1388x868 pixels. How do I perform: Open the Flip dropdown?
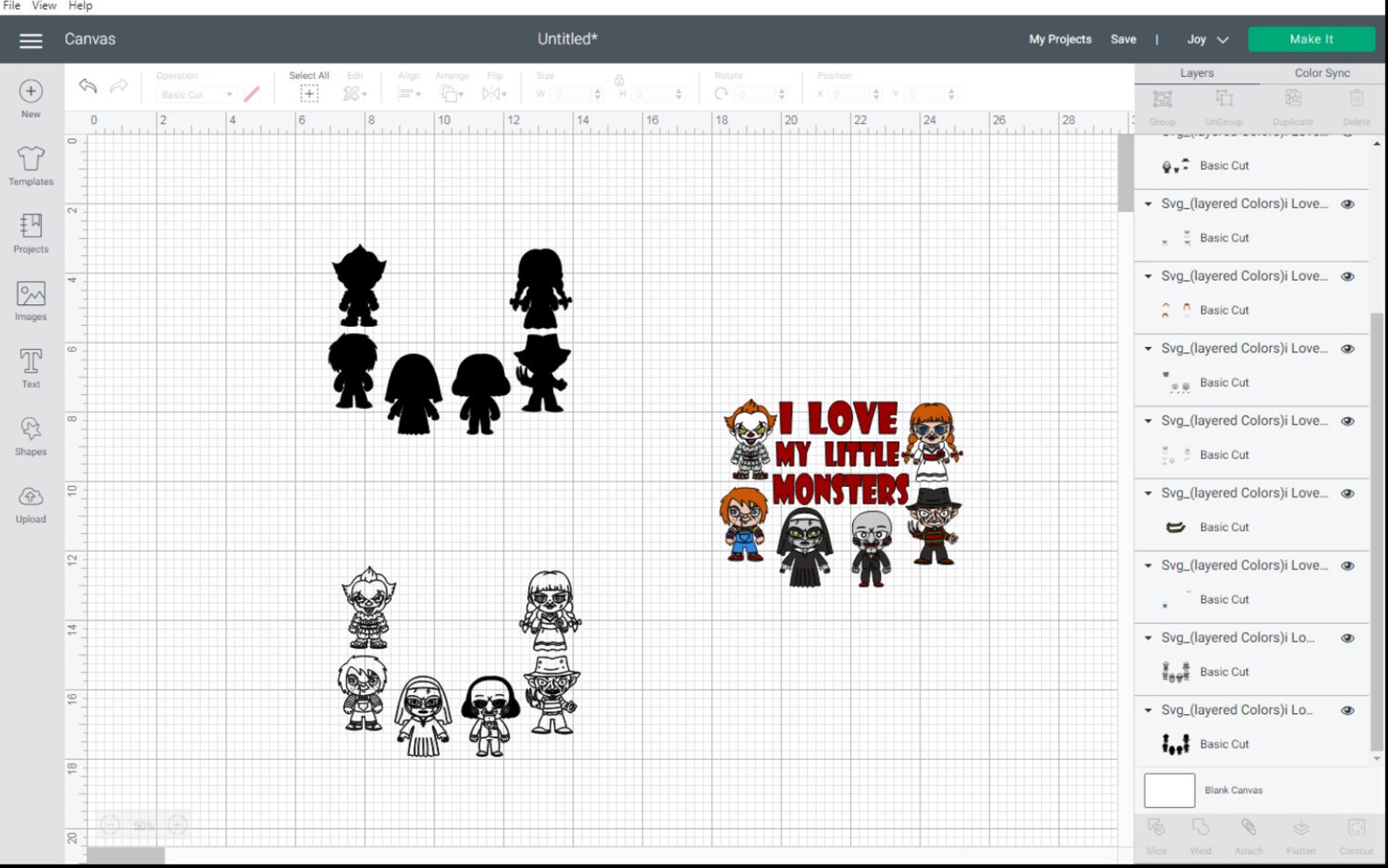494,94
